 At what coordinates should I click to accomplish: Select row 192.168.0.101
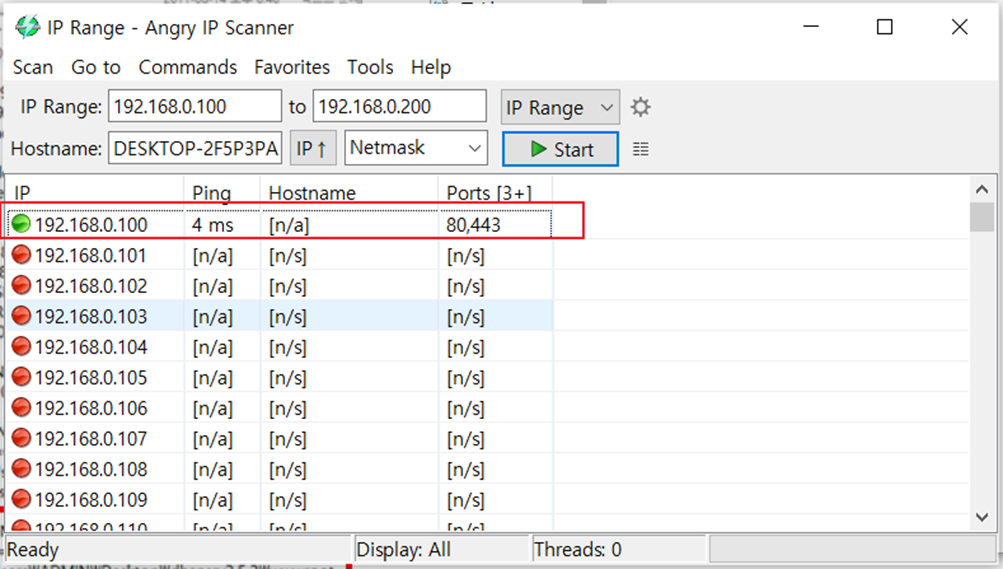[x=280, y=255]
